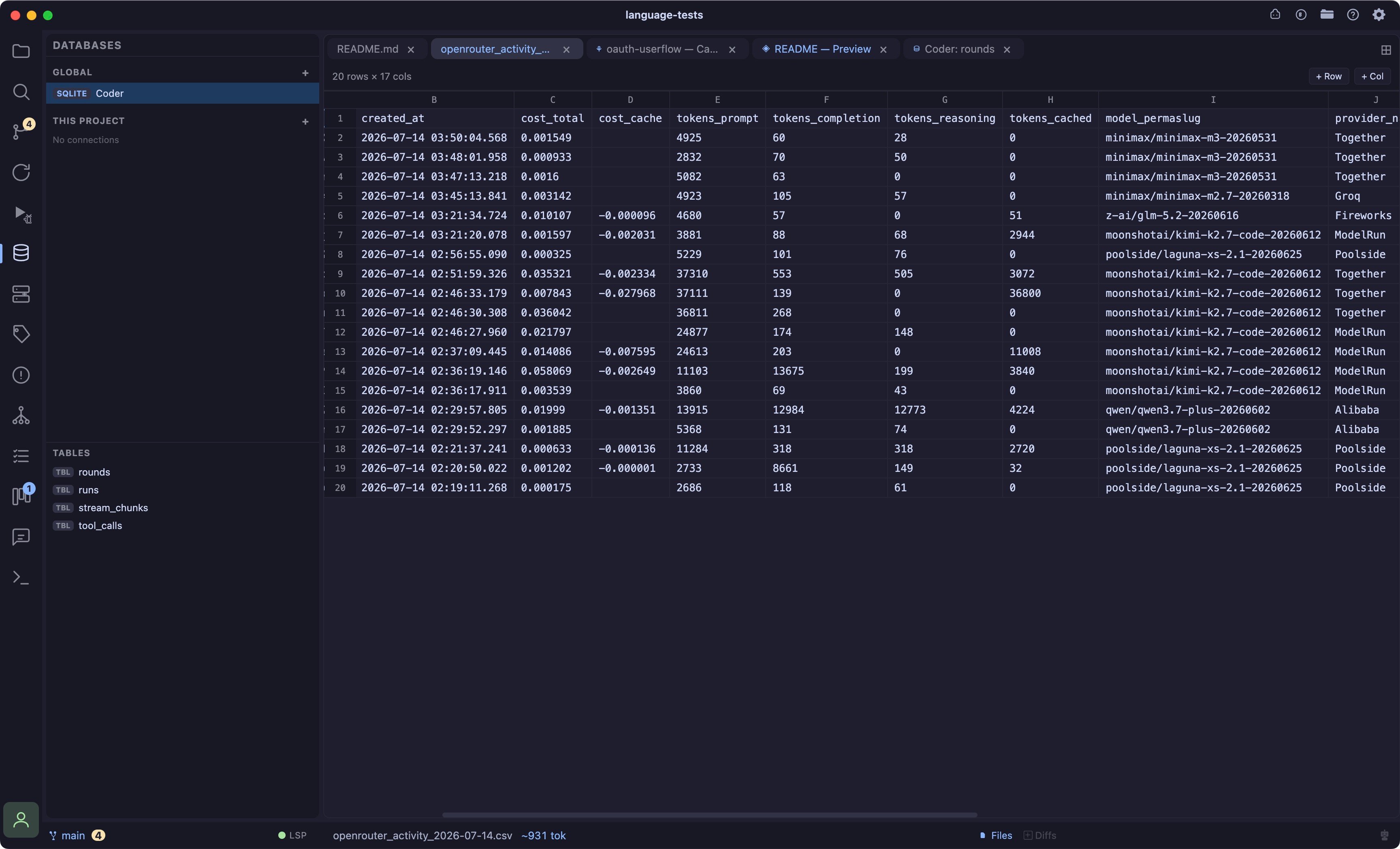Click the help question mark icon

click(1353, 15)
